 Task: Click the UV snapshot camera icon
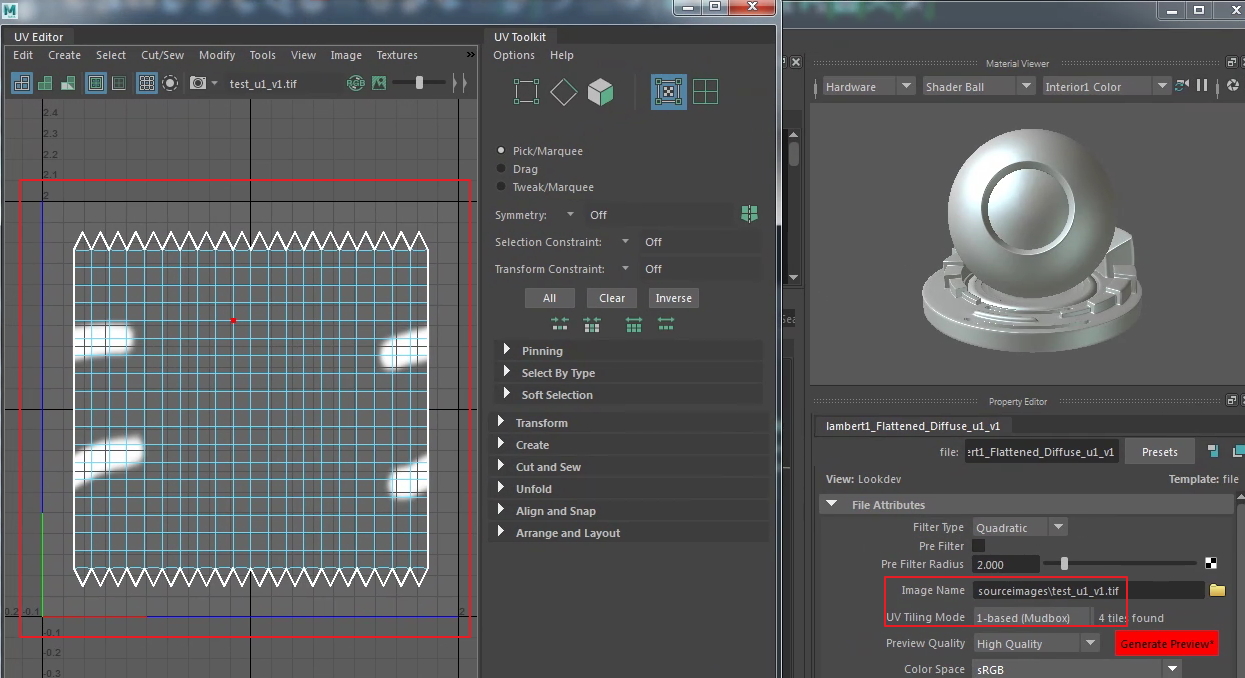click(198, 83)
